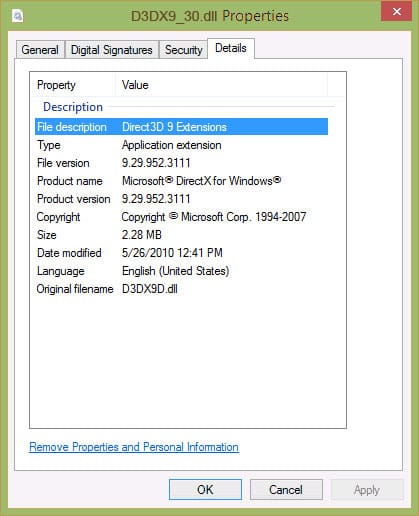Select the File description row
The height and width of the screenshot is (516, 419).
coord(181,127)
